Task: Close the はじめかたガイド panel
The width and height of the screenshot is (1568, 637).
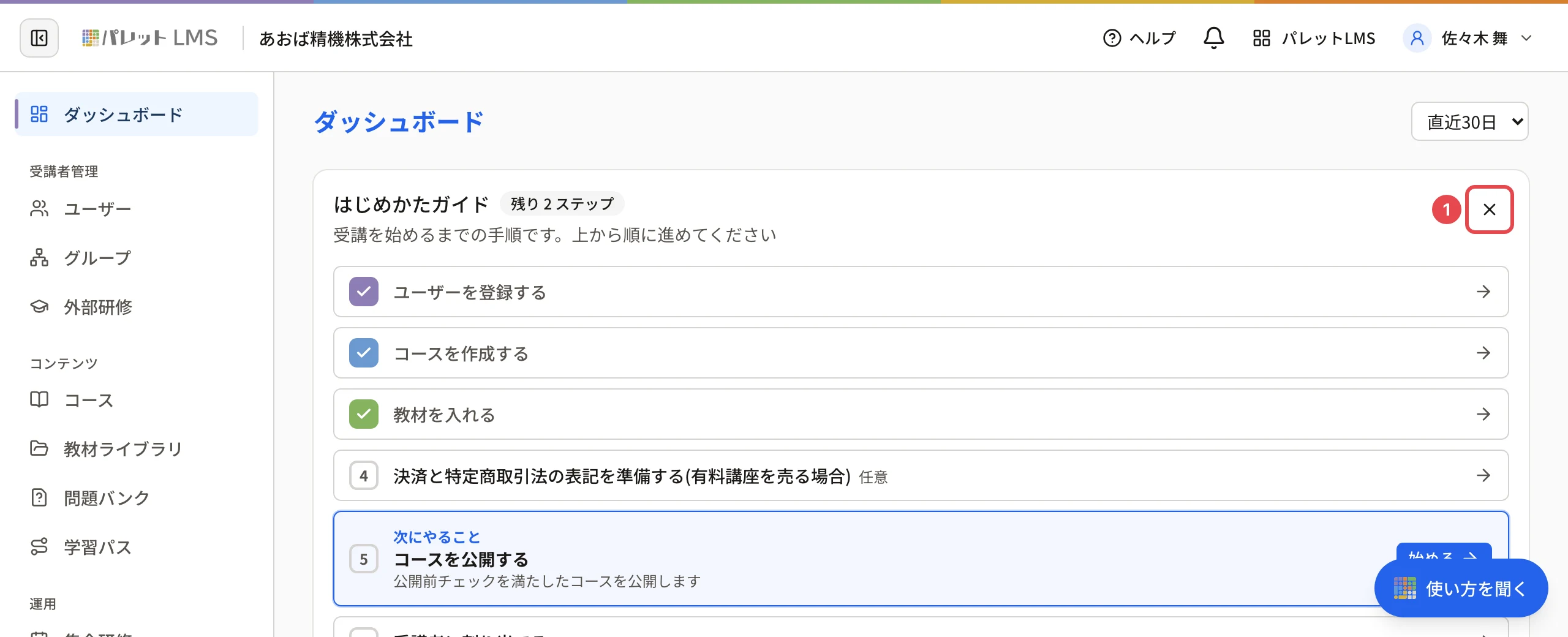Action: [x=1489, y=209]
